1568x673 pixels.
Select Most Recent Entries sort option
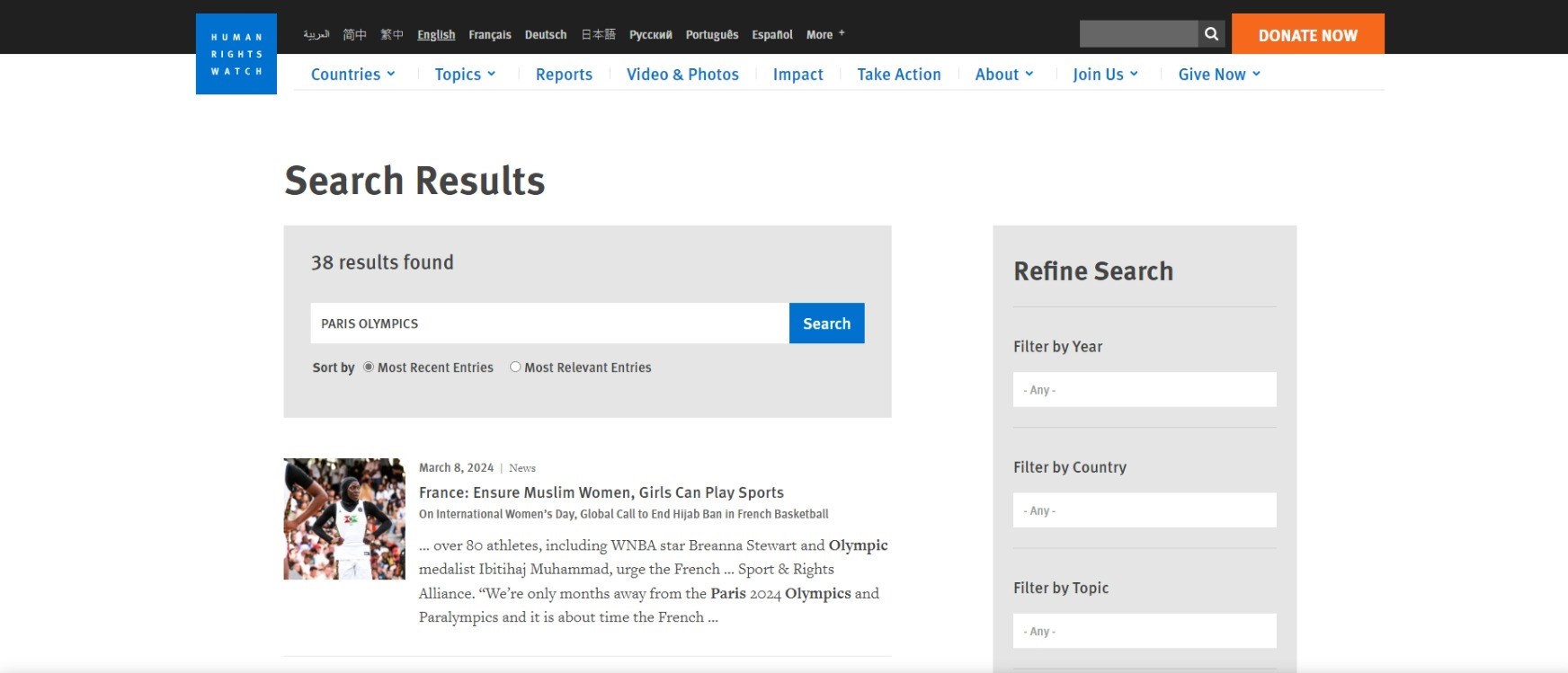(x=369, y=367)
